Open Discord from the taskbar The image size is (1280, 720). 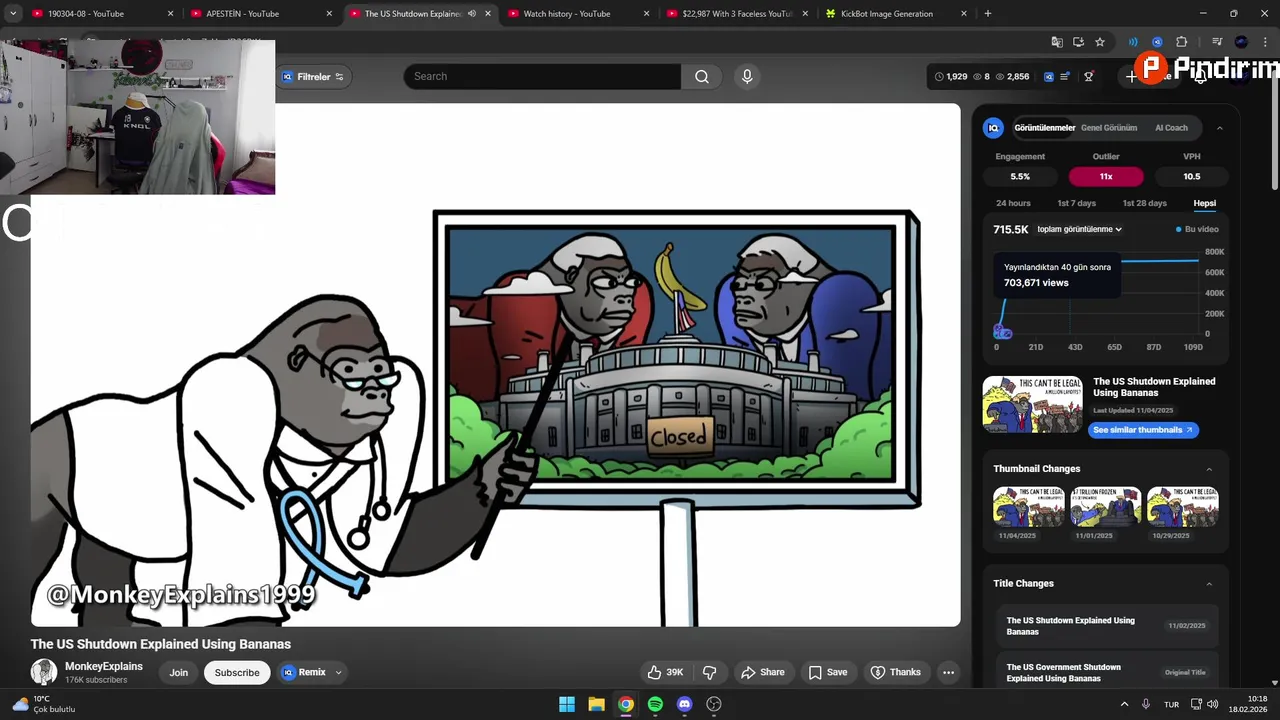tap(684, 704)
